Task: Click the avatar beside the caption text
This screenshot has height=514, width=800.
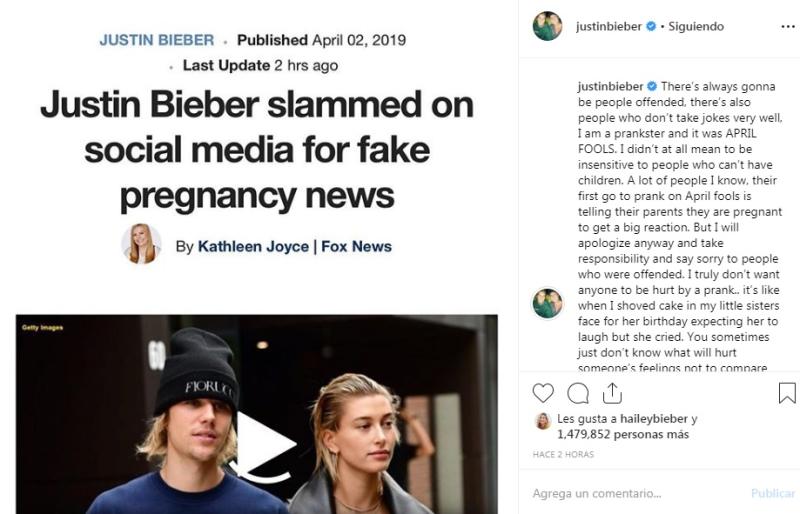Action: (547, 302)
